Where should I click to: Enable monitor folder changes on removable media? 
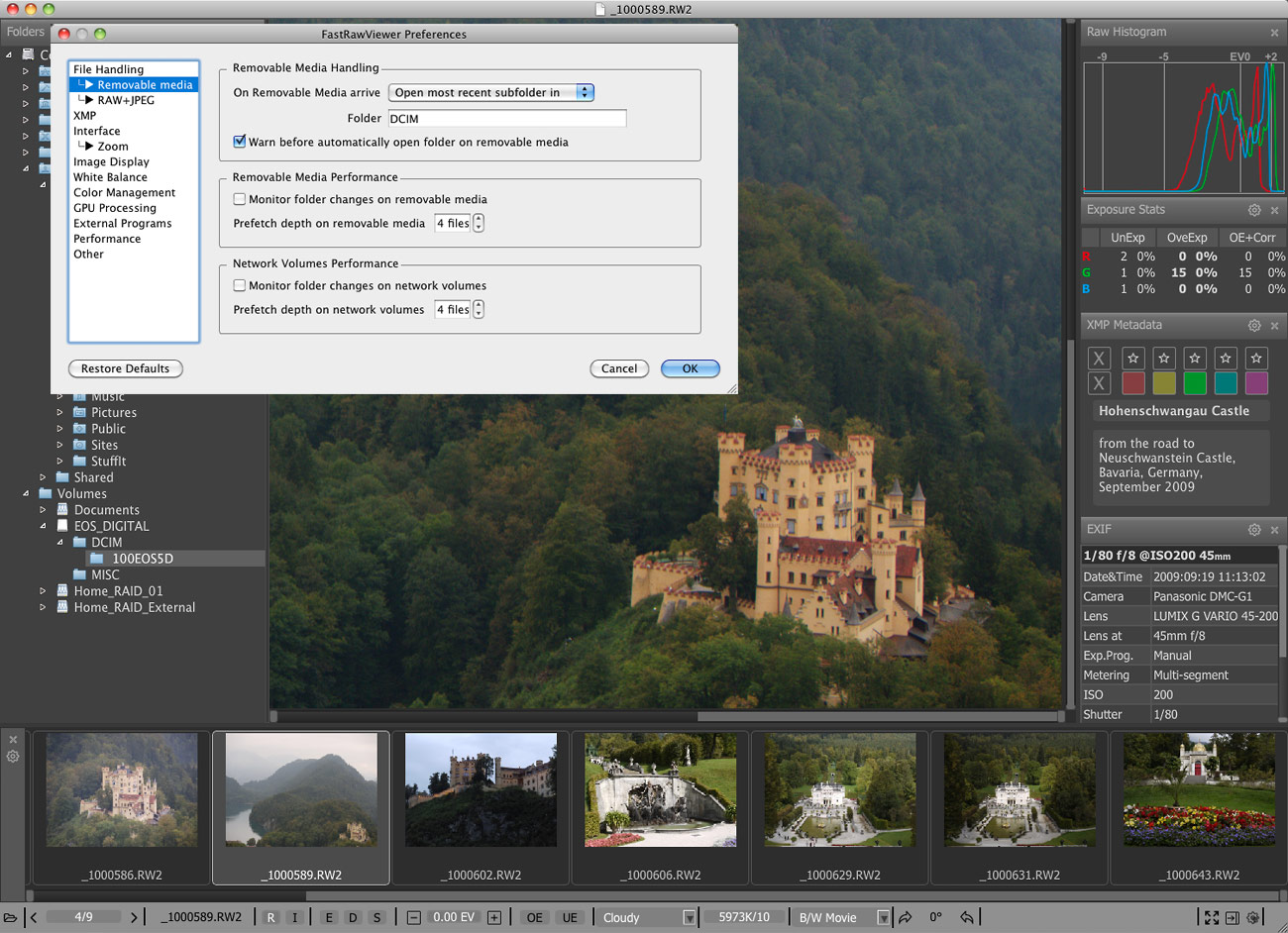(x=240, y=199)
